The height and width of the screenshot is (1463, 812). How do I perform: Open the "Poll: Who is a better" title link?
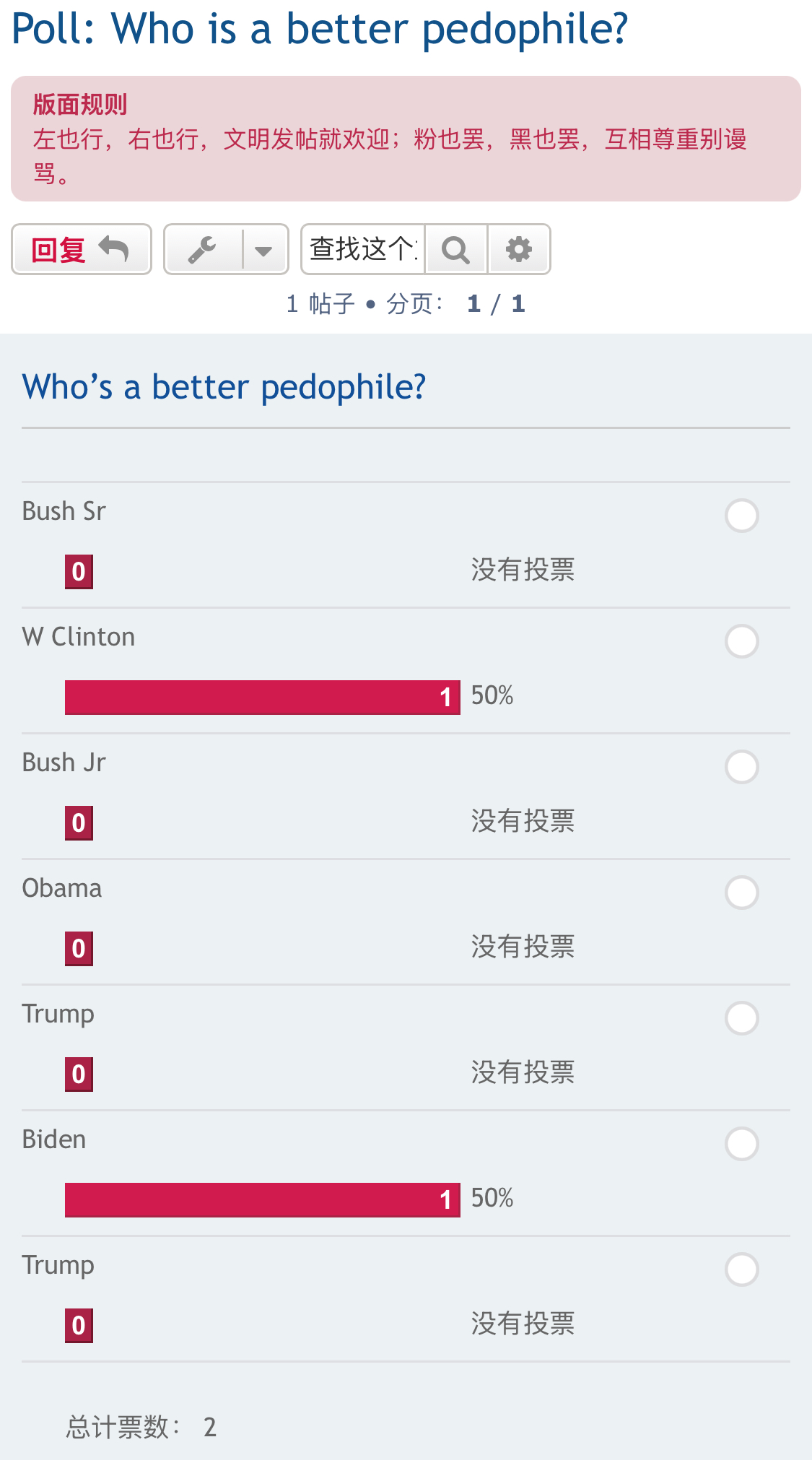[320, 30]
